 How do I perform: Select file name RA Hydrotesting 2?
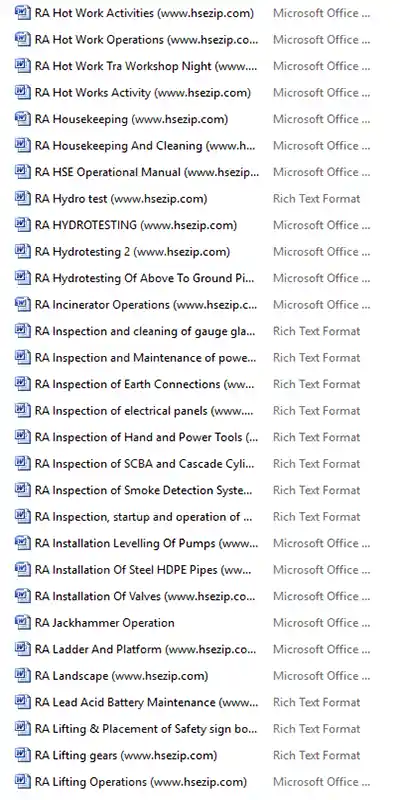point(132,252)
